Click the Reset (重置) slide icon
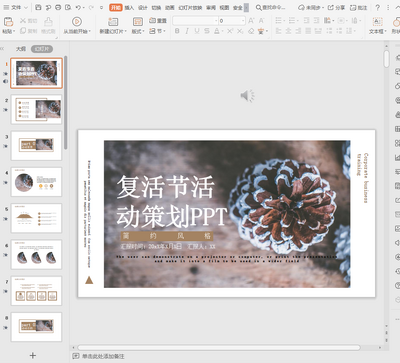Viewport: 400px width, 363px height. coord(152,21)
